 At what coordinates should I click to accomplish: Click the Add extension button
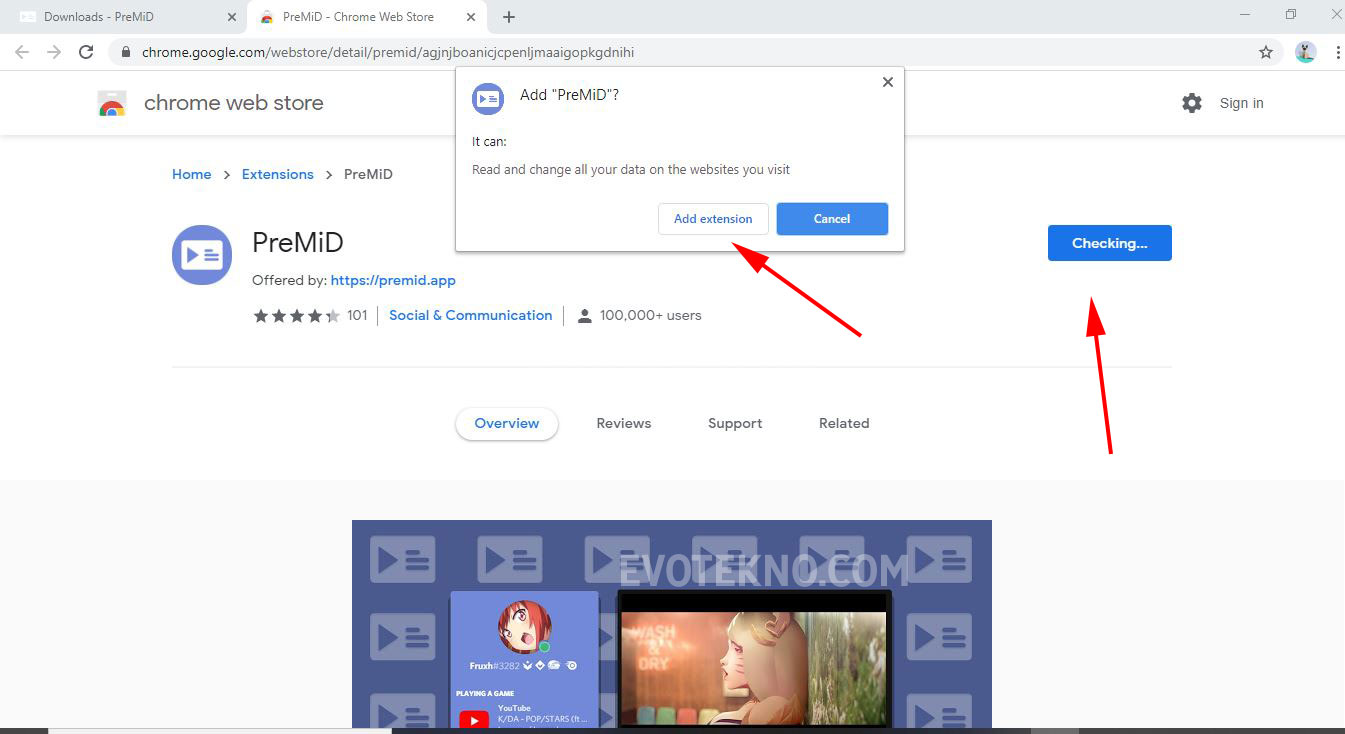point(713,219)
